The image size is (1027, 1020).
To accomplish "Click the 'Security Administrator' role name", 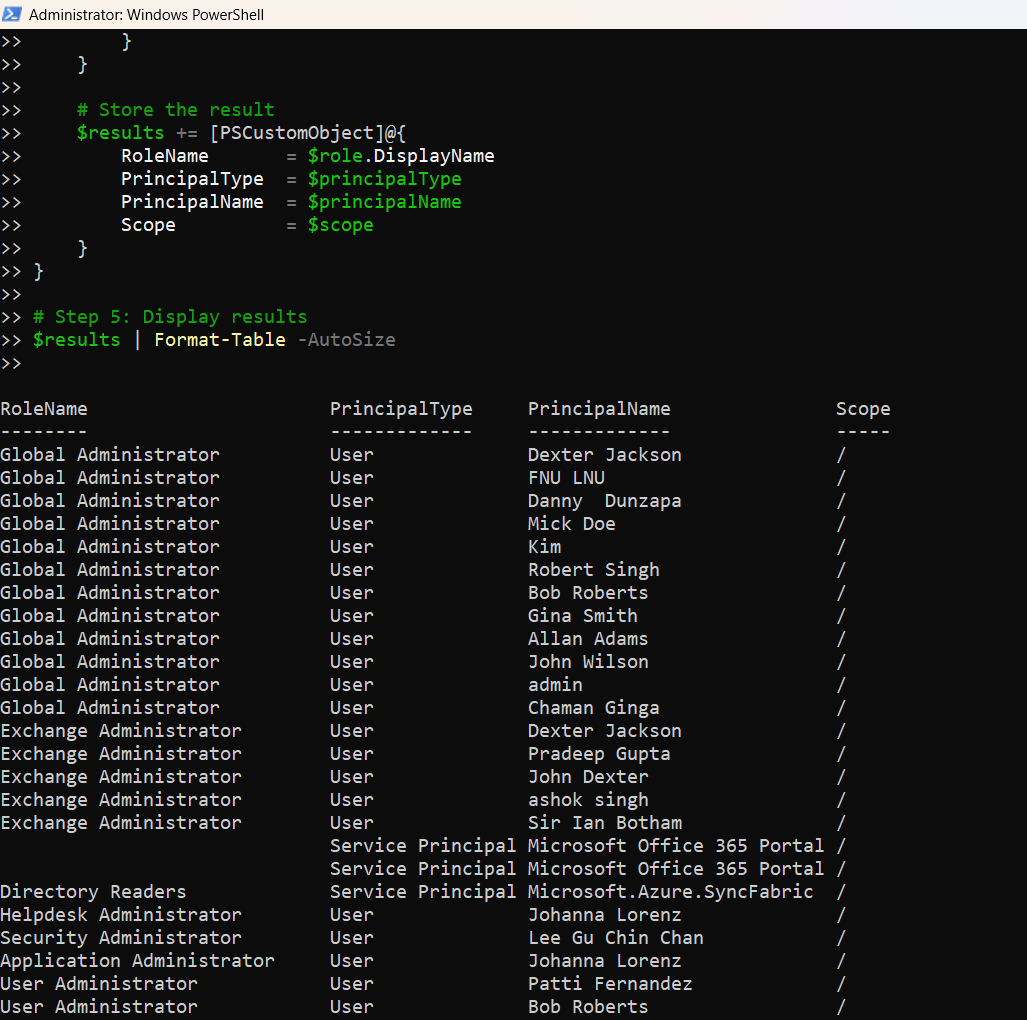I will click(x=121, y=938).
